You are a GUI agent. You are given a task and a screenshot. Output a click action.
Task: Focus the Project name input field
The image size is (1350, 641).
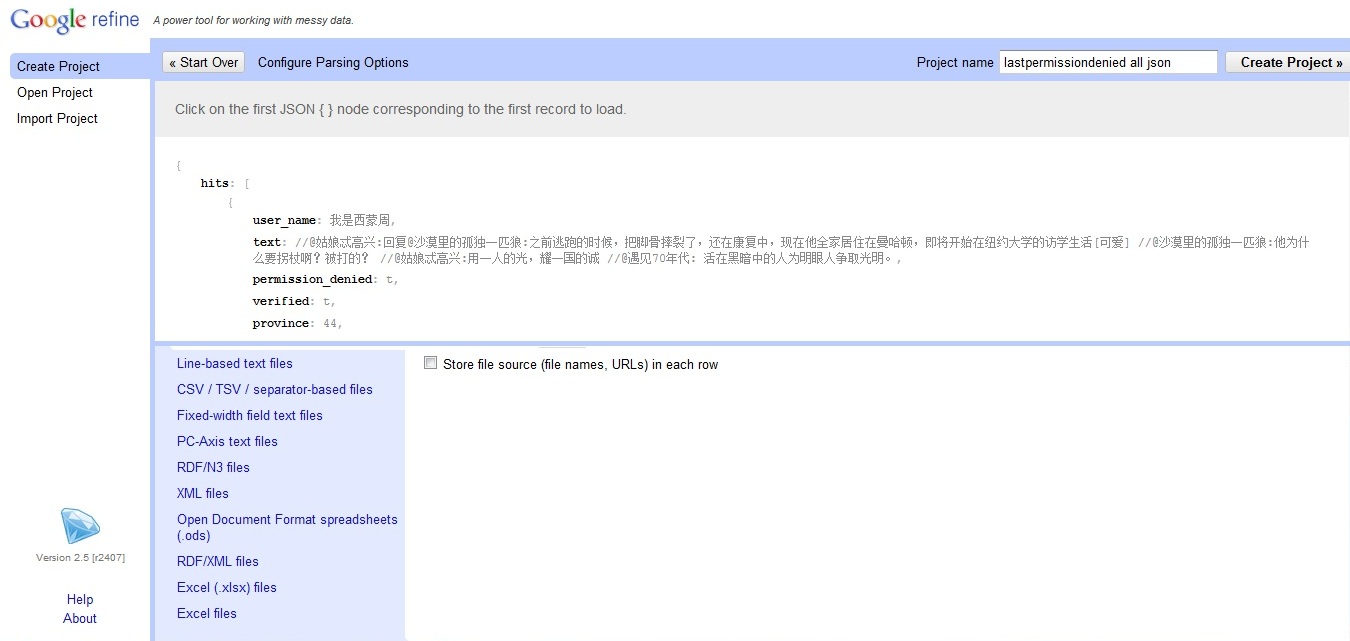tap(1108, 62)
